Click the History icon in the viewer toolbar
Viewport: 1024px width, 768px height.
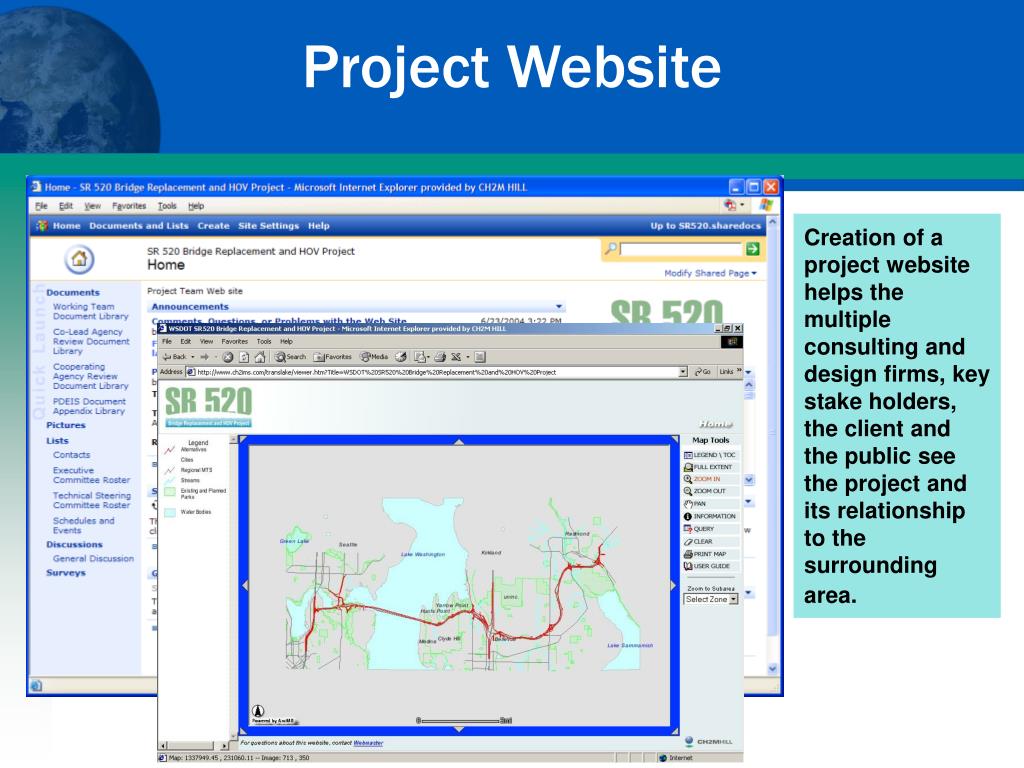[x=401, y=357]
